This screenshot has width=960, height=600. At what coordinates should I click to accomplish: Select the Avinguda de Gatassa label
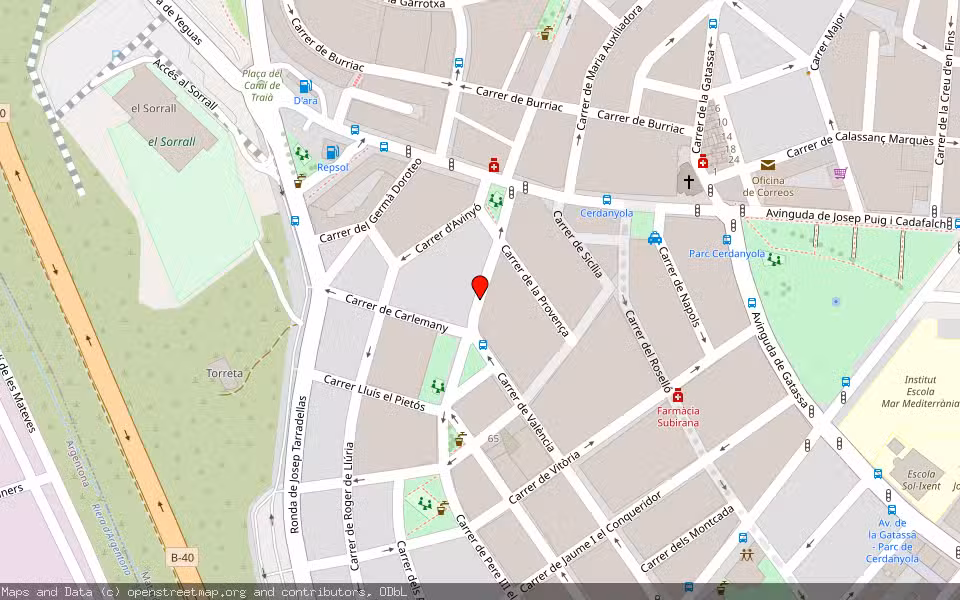point(779,359)
